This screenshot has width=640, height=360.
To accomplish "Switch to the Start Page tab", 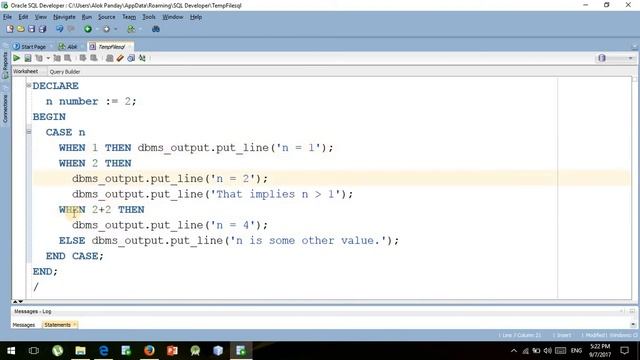I will [29, 47].
